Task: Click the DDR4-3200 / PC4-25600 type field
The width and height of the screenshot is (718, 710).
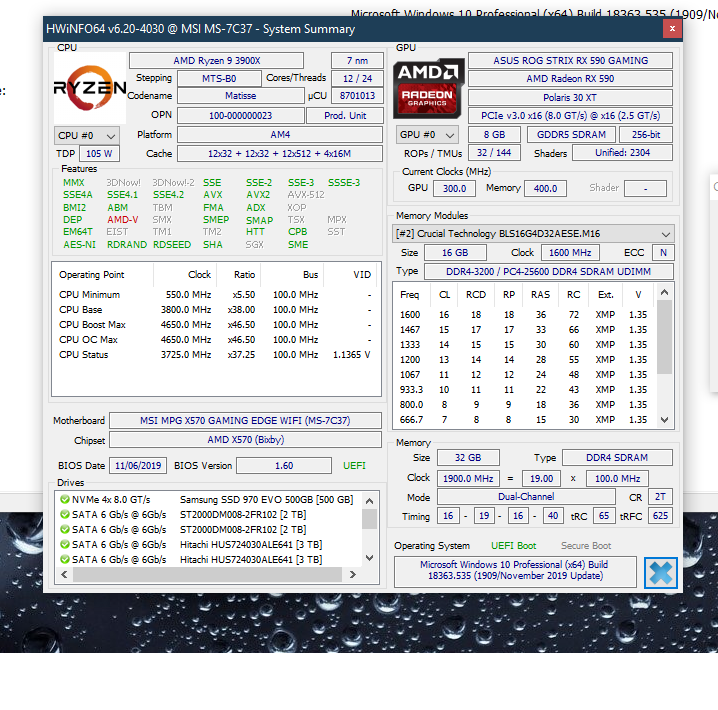Action: (x=549, y=271)
